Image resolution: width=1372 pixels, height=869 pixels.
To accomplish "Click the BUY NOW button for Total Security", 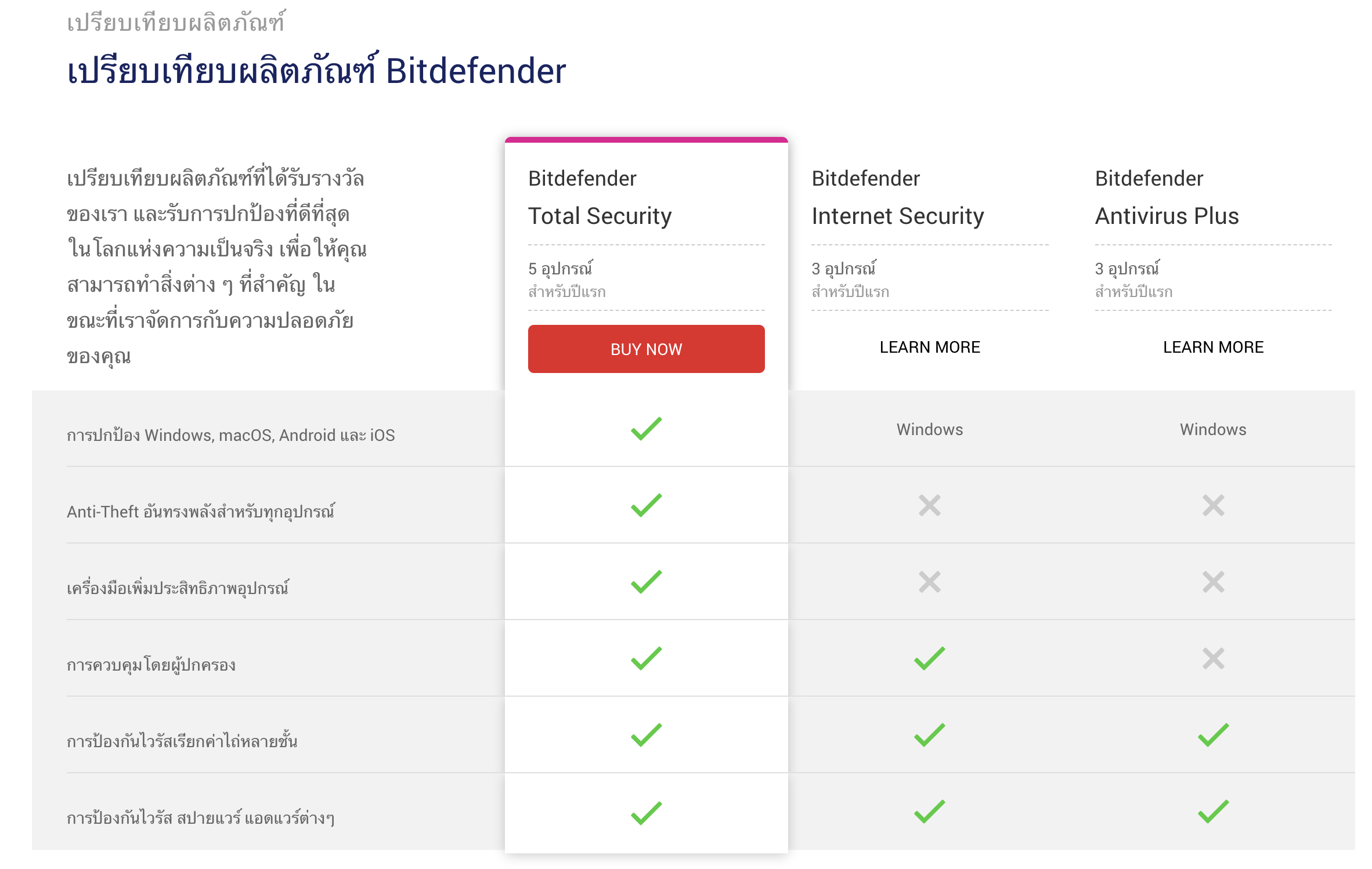I will point(646,349).
